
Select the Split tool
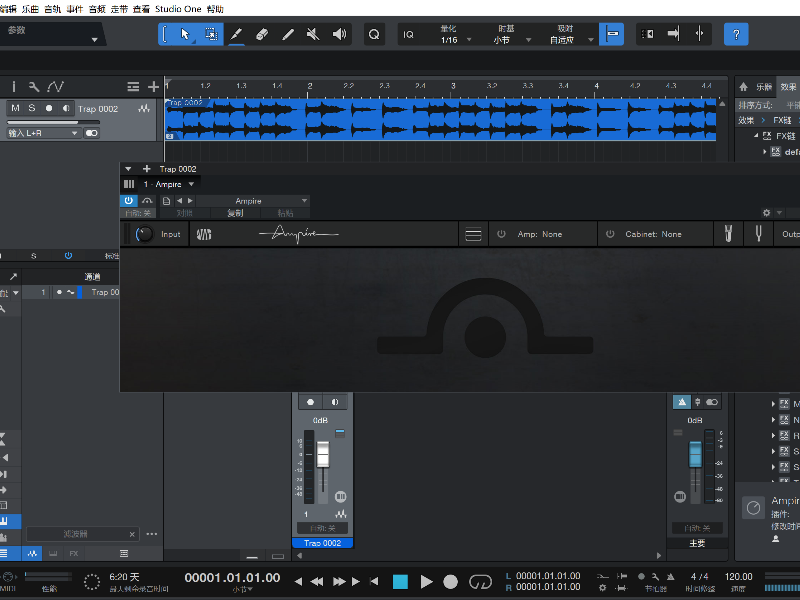point(286,33)
